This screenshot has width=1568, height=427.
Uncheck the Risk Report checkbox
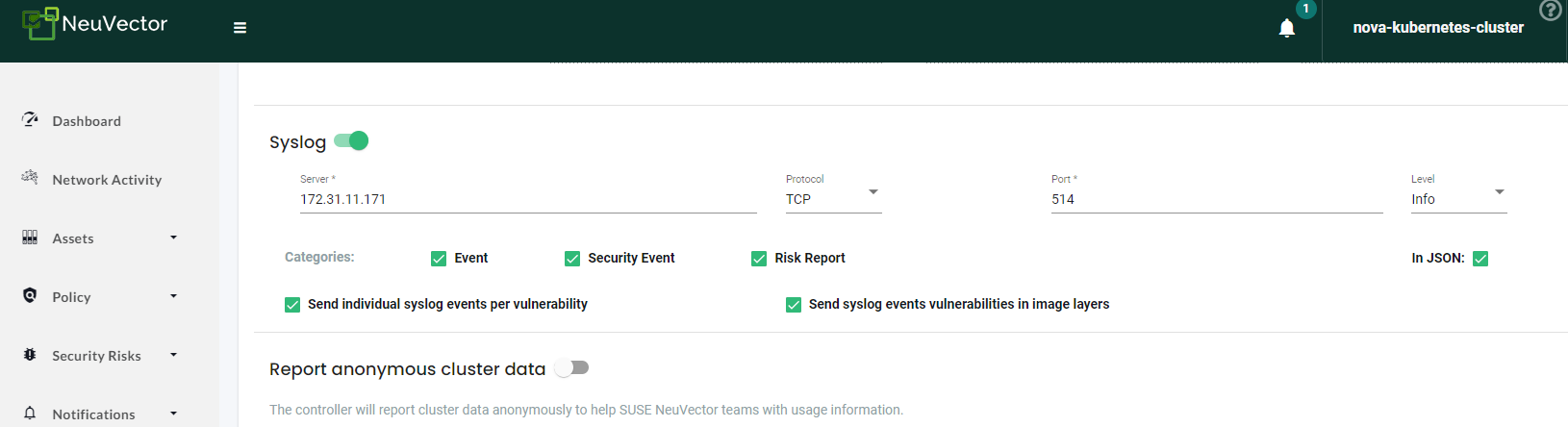[759, 259]
